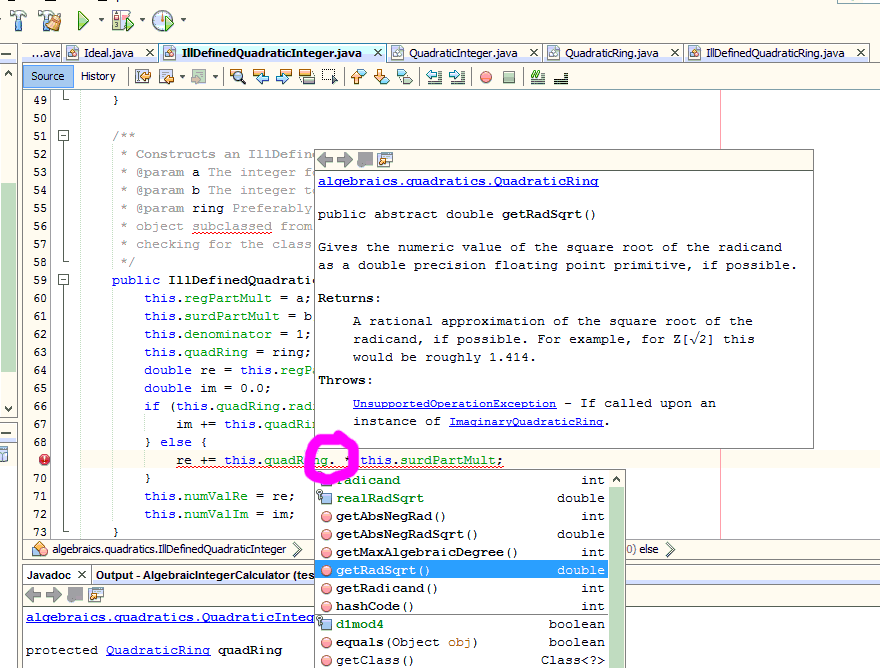Toggle Highlight Search in editor toolbar

pos(307,77)
